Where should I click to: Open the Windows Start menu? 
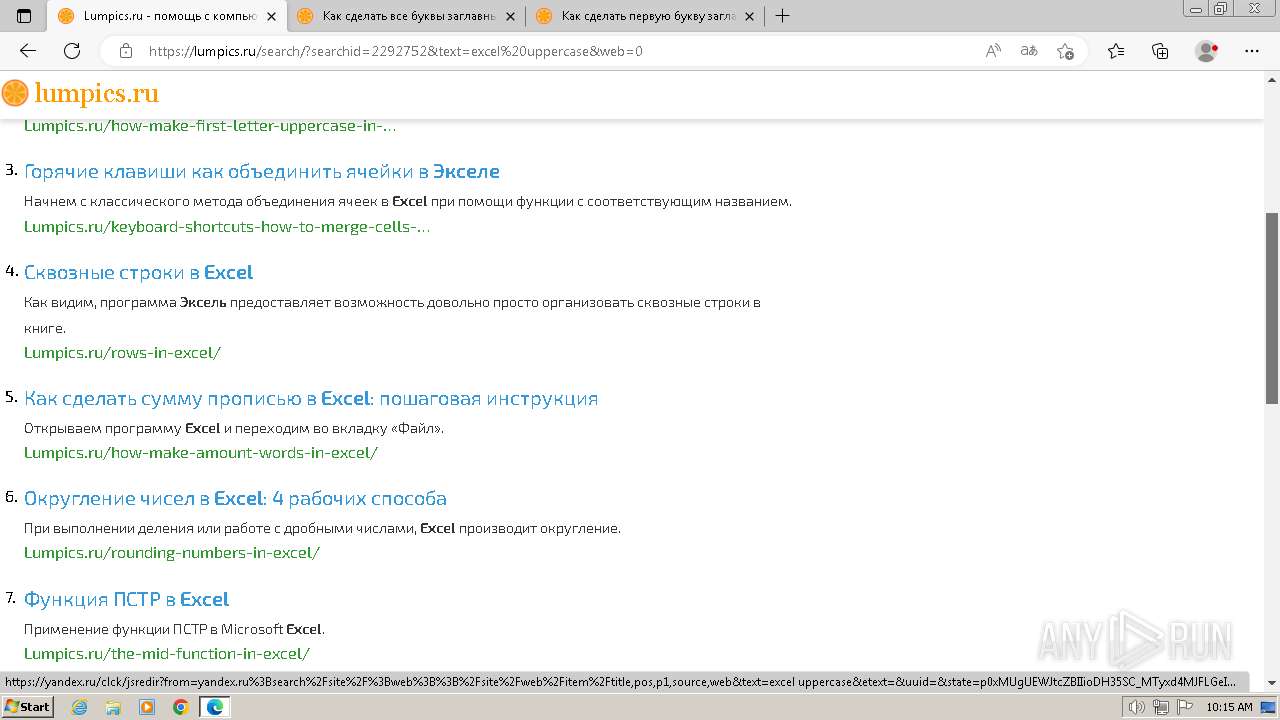(27, 707)
